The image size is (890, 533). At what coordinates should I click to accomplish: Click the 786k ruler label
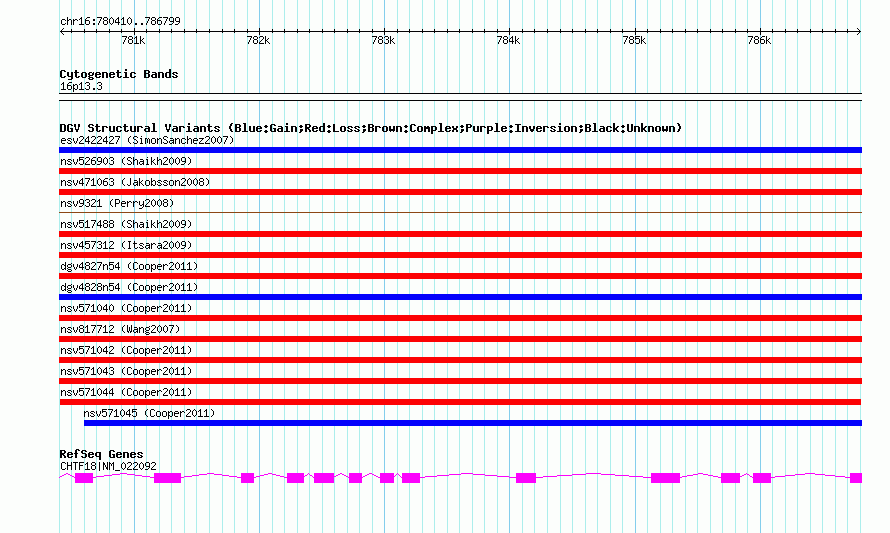tap(759, 40)
